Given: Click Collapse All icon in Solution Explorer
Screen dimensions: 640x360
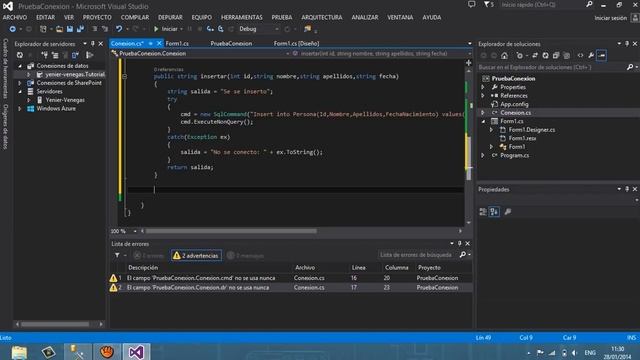Looking at the screenshot, I should click(556, 56).
